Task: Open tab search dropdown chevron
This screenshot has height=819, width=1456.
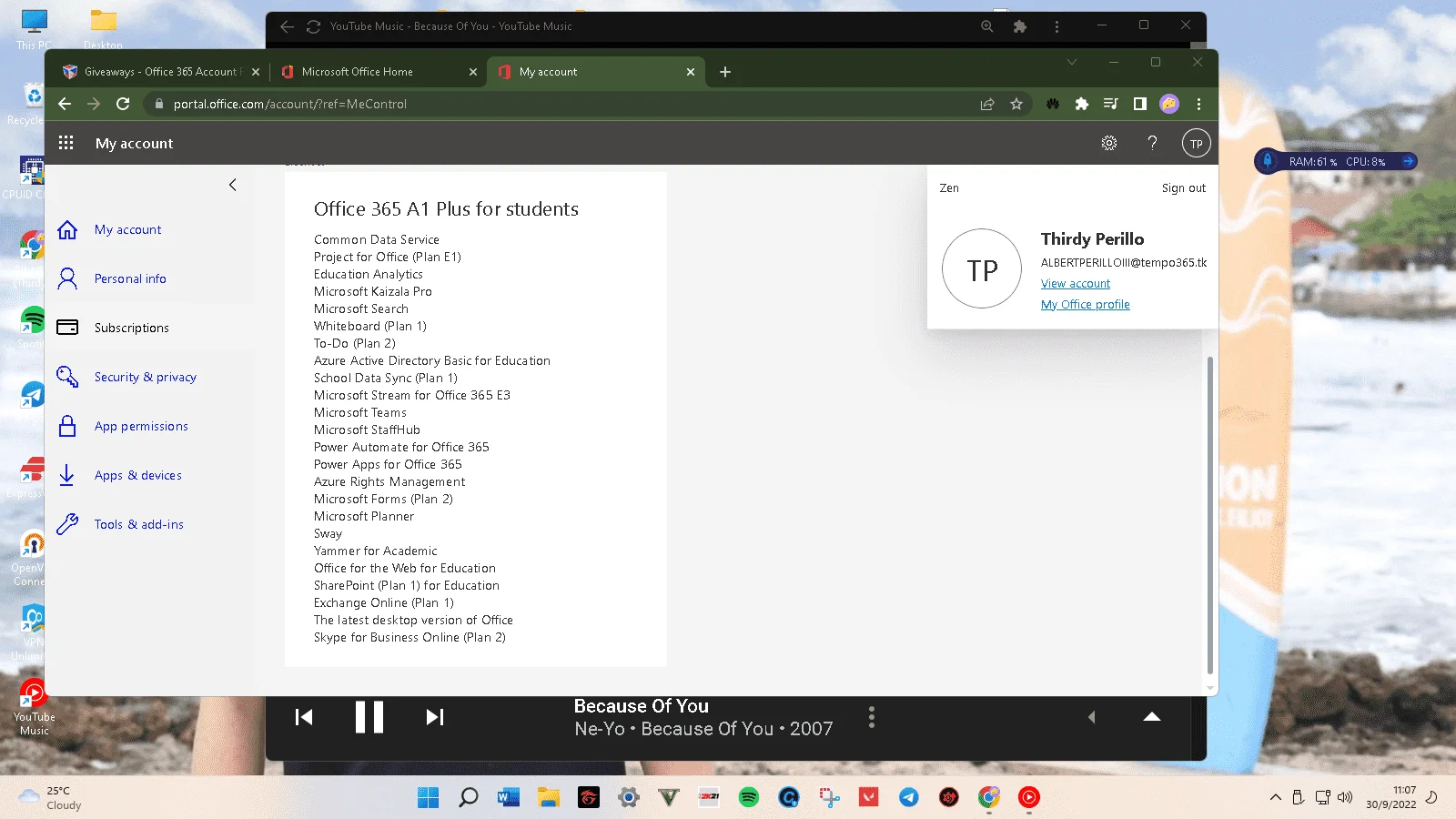Action: (x=1072, y=62)
